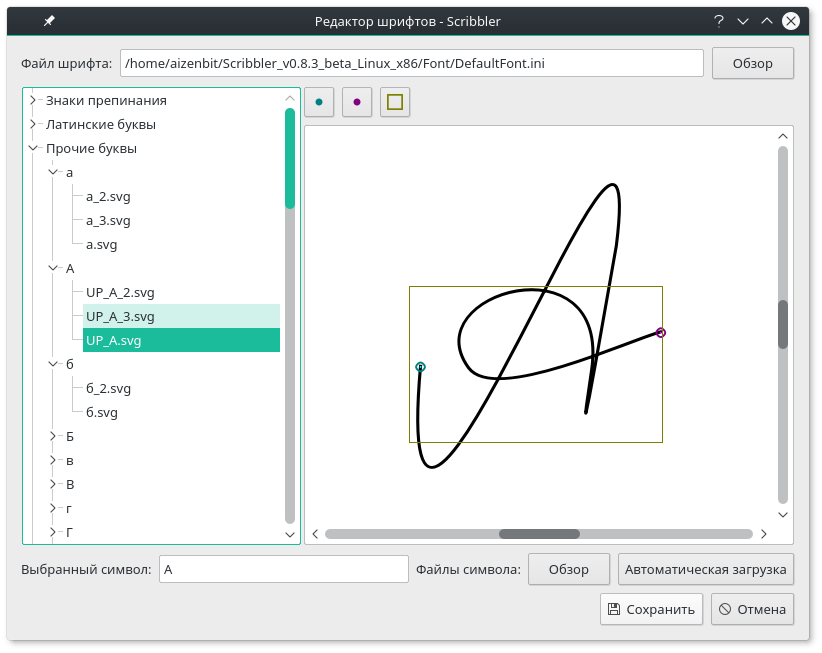Image resolution: width=822 pixels, height=653 pixels.
Task: Click the pin icon in title bar
Action: point(49,21)
